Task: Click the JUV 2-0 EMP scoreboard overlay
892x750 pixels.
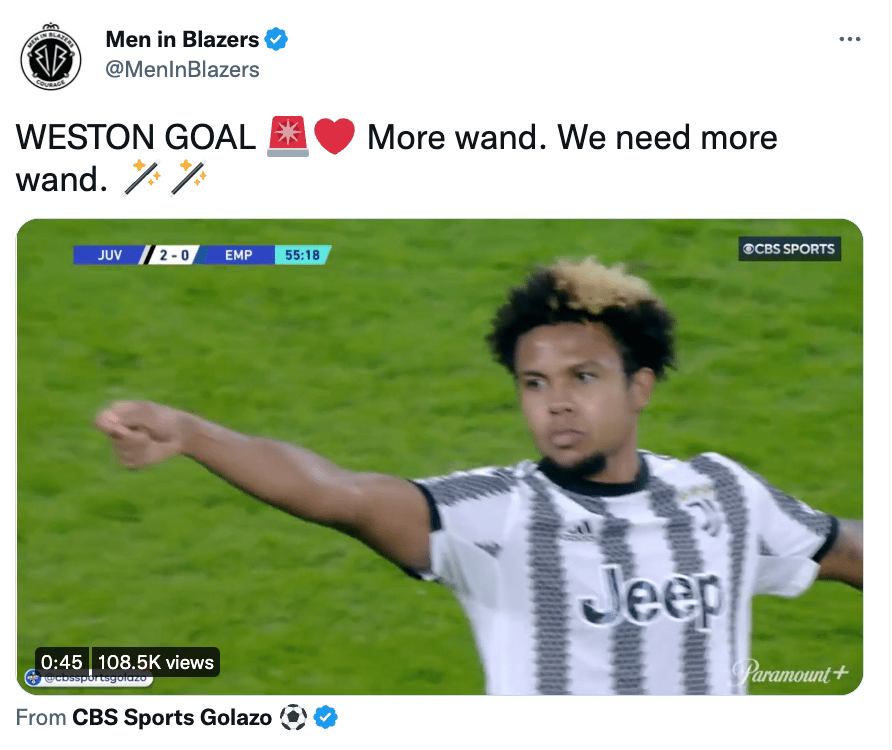Action: tap(174, 254)
